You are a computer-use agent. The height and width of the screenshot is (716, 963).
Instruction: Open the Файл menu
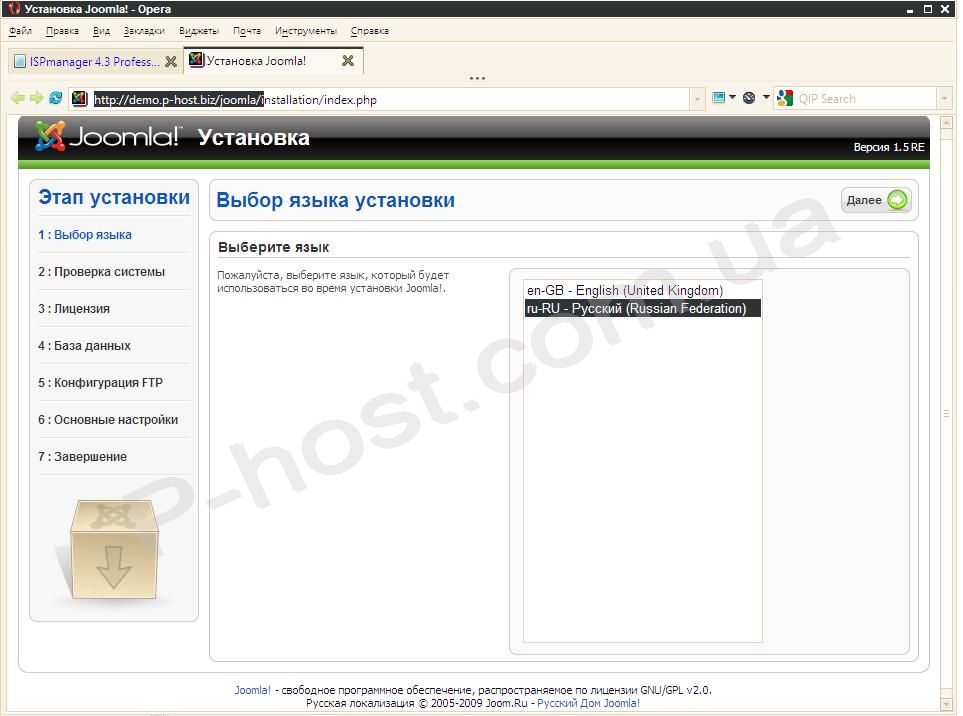pos(20,31)
